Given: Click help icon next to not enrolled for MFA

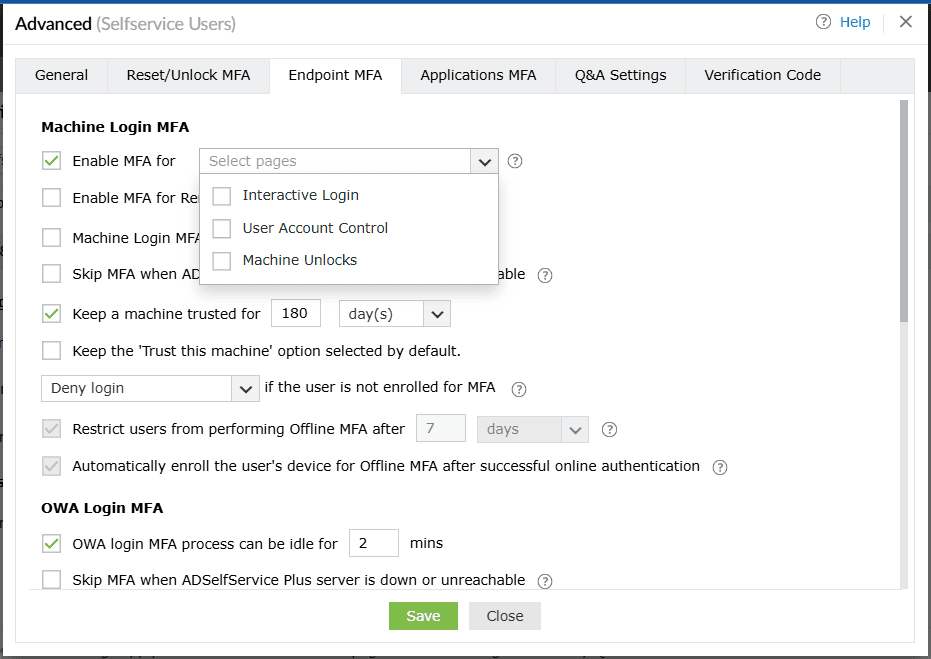Looking at the screenshot, I should (519, 389).
